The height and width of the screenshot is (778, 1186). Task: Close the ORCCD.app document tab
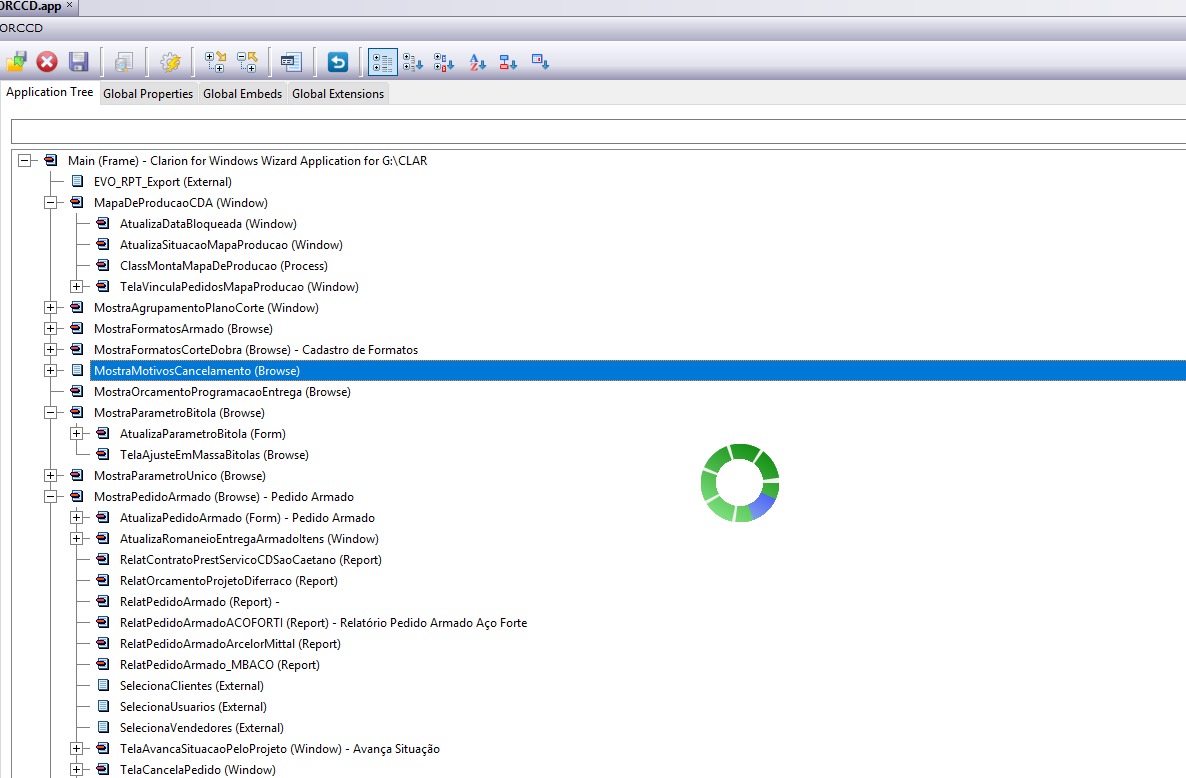coord(69,6)
